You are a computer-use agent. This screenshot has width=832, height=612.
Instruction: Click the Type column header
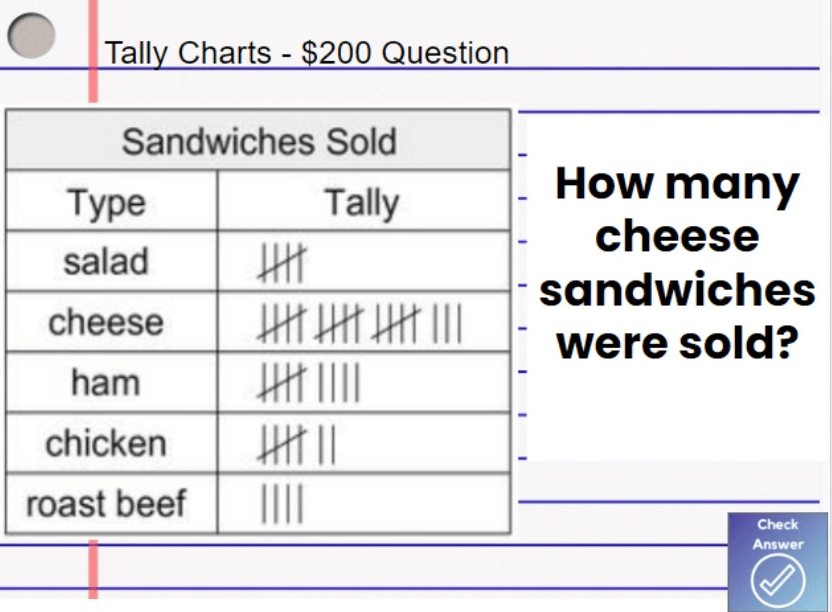click(106, 203)
